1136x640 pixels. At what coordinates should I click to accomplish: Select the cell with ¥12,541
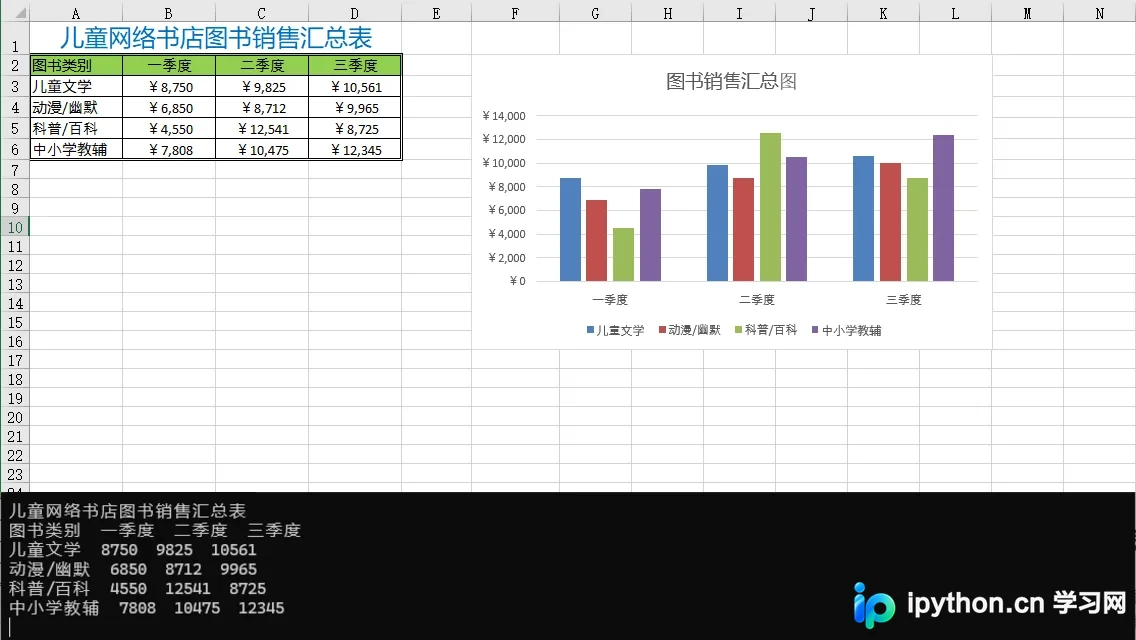[x=262, y=128]
